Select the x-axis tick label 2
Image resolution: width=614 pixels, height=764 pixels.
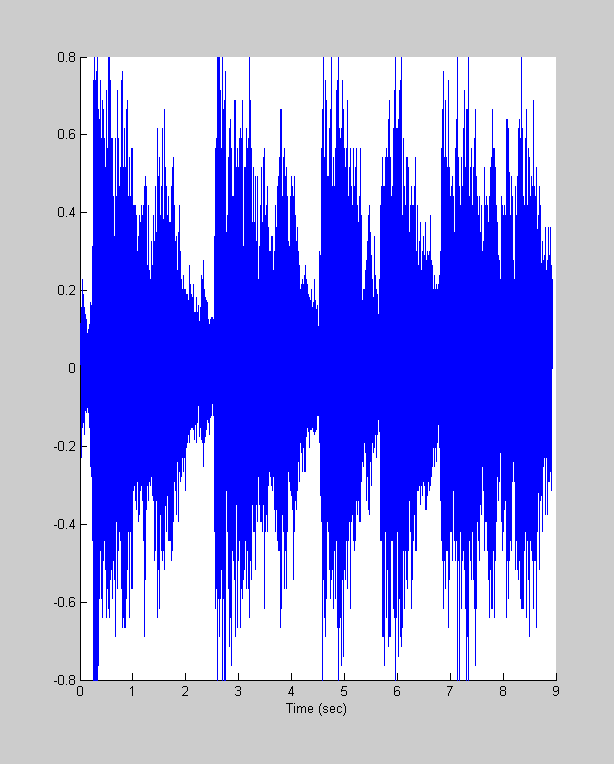[186, 691]
